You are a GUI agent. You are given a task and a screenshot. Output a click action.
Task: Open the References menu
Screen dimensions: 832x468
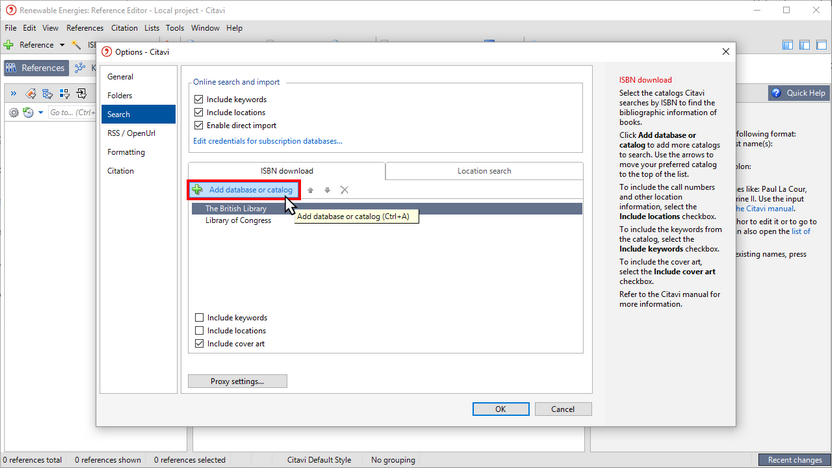click(85, 28)
